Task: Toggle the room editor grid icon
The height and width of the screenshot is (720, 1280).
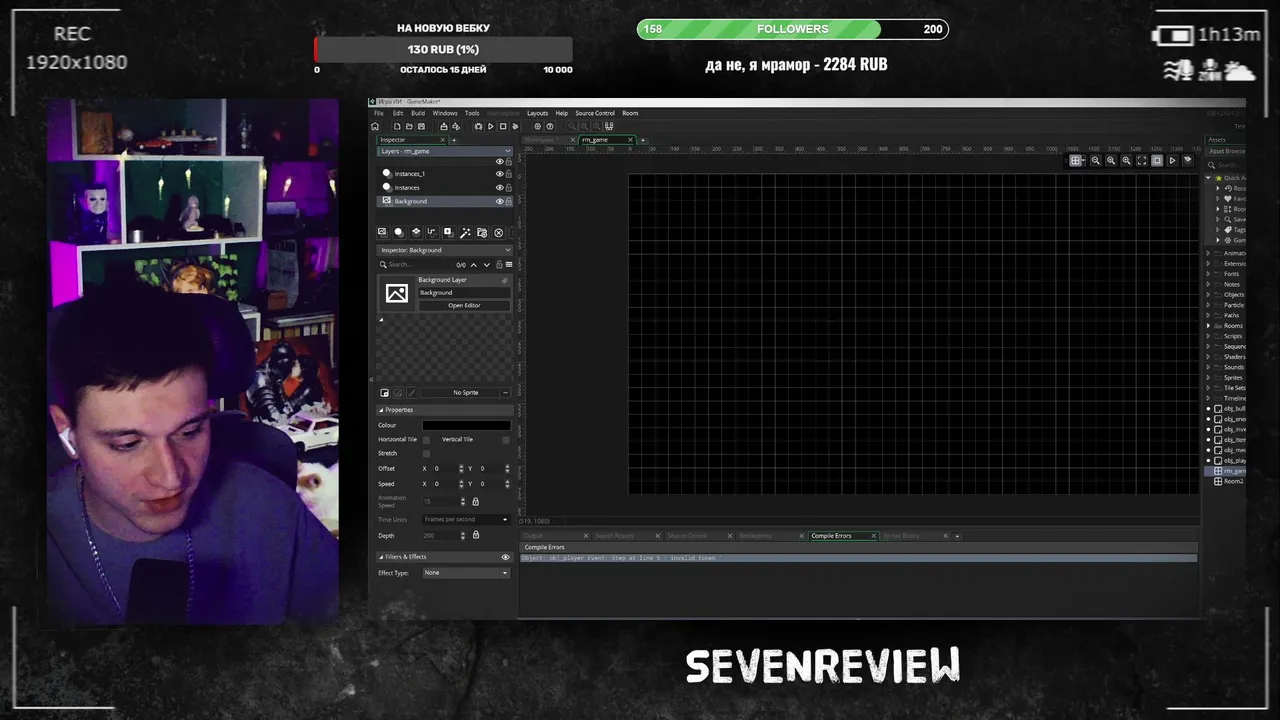Action: pyautogui.click(x=1075, y=160)
